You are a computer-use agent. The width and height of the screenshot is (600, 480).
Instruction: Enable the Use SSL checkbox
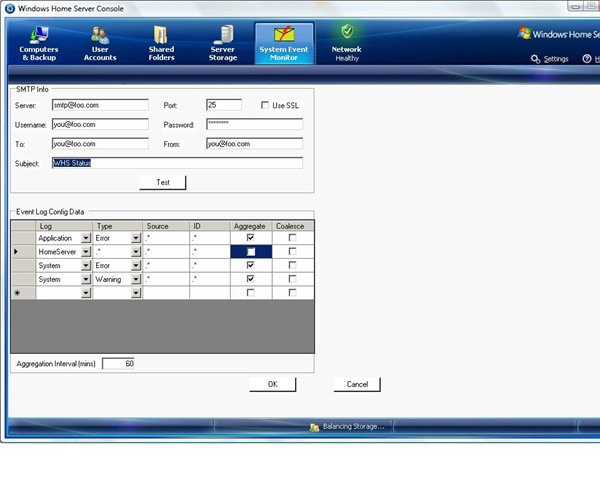pos(264,105)
